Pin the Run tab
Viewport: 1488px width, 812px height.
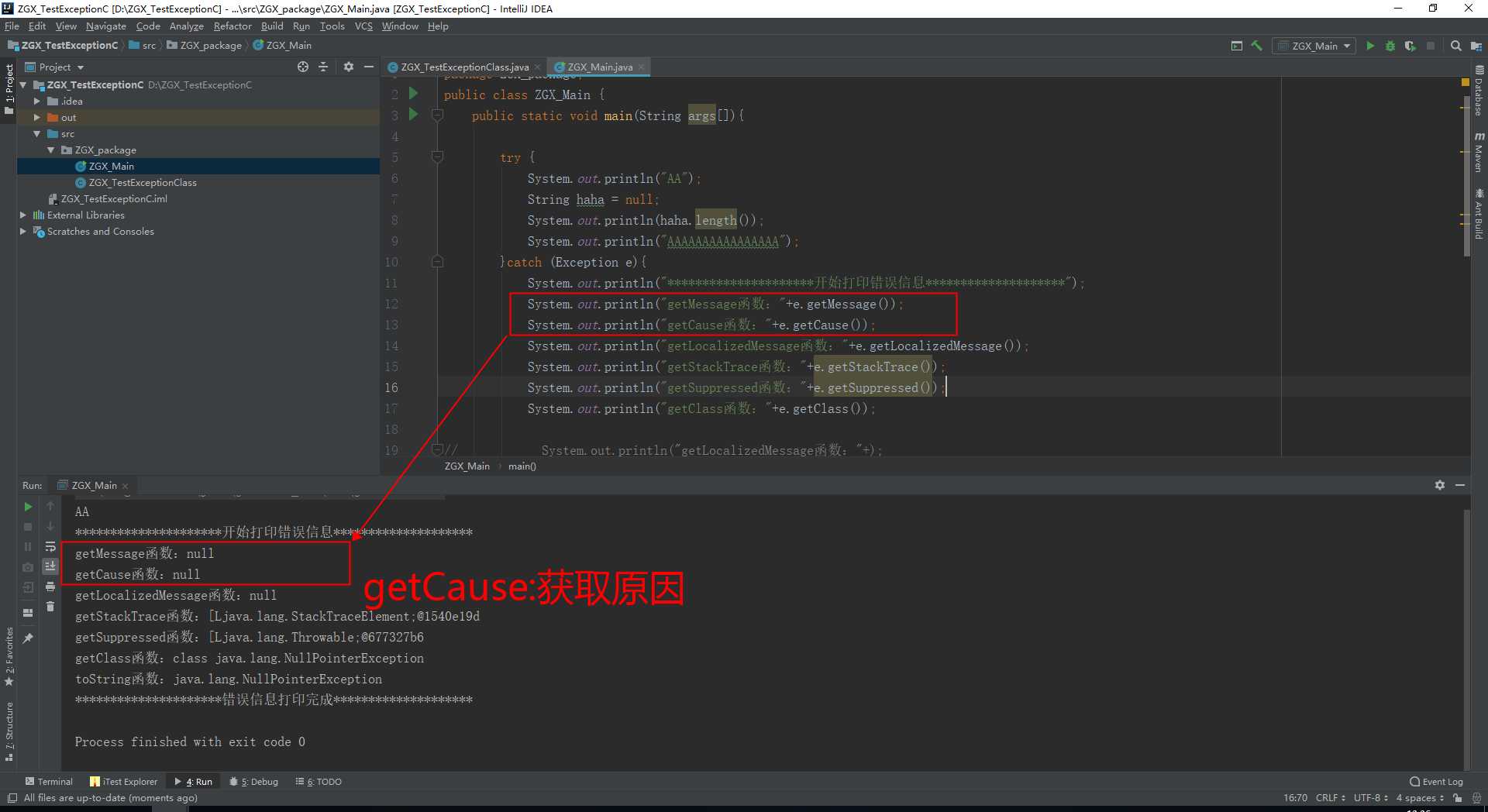(28, 638)
